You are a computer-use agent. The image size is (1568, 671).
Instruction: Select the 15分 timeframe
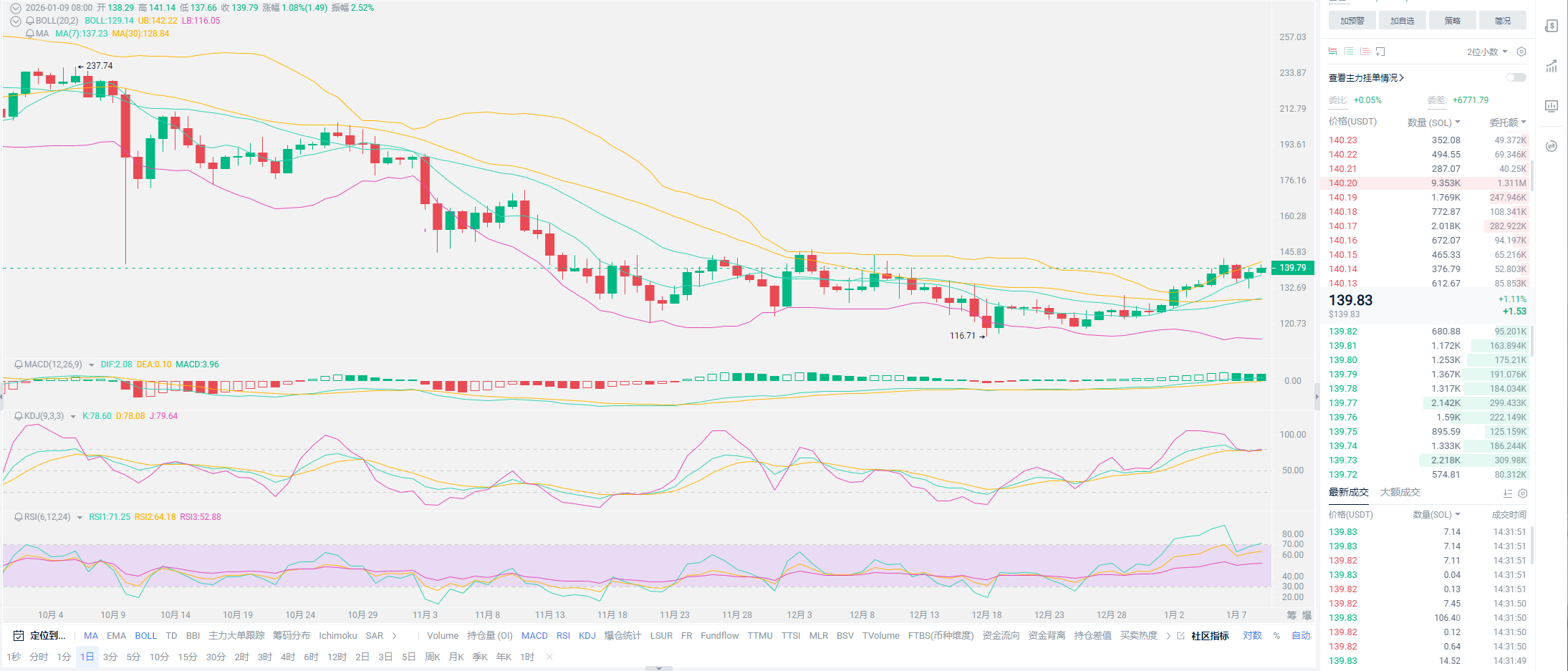pos(187,657)
